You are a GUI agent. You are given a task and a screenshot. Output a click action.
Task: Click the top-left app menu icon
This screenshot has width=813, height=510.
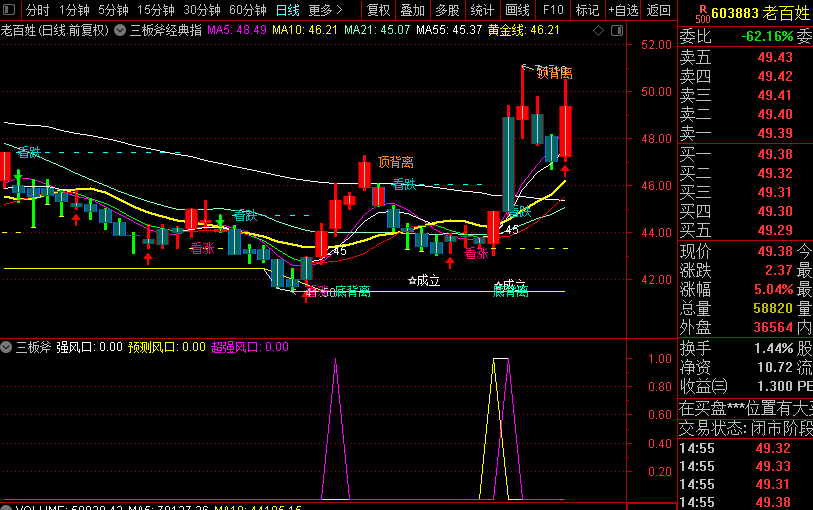10,10
